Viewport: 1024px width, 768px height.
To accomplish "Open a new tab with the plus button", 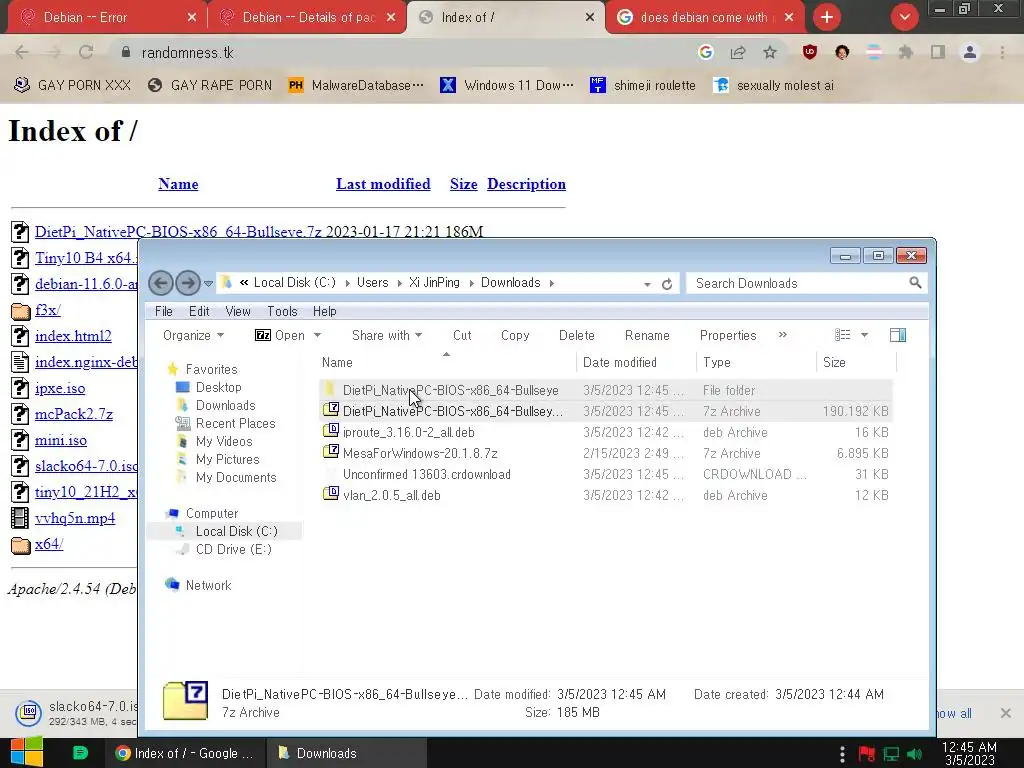I will pos(827,17).
